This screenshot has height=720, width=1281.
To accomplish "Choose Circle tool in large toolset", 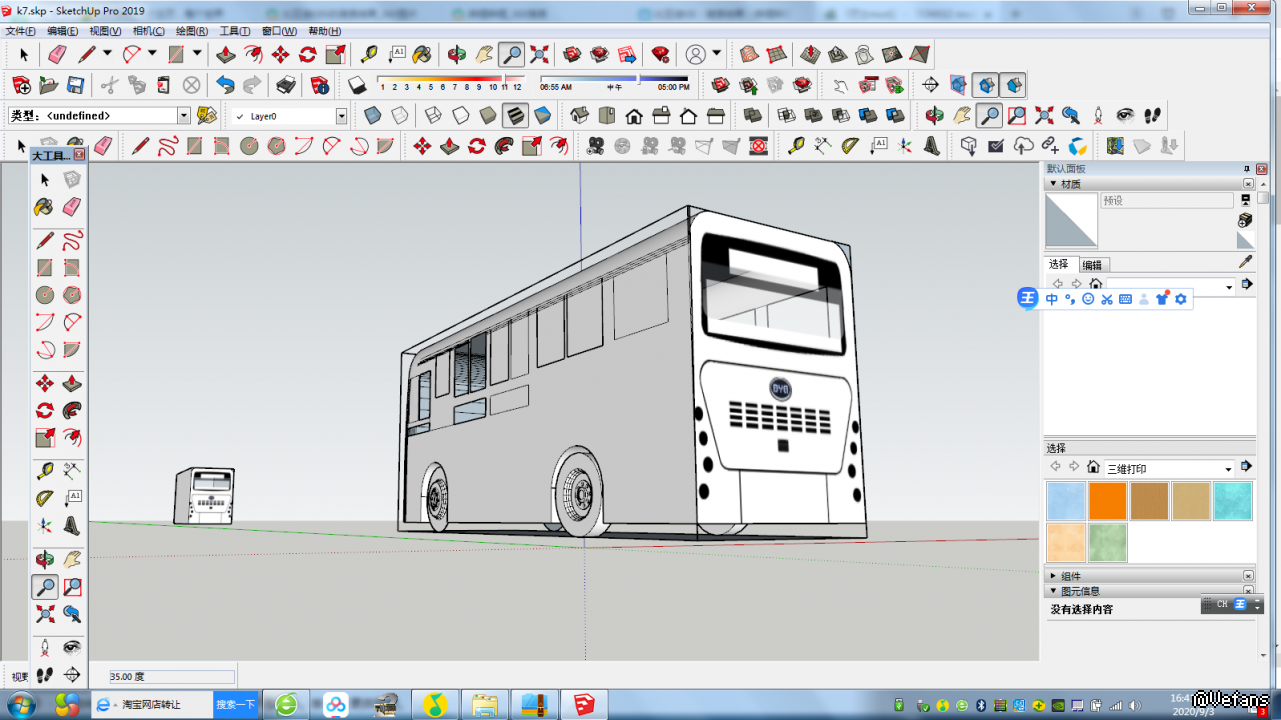I will [x=45, y=295].
